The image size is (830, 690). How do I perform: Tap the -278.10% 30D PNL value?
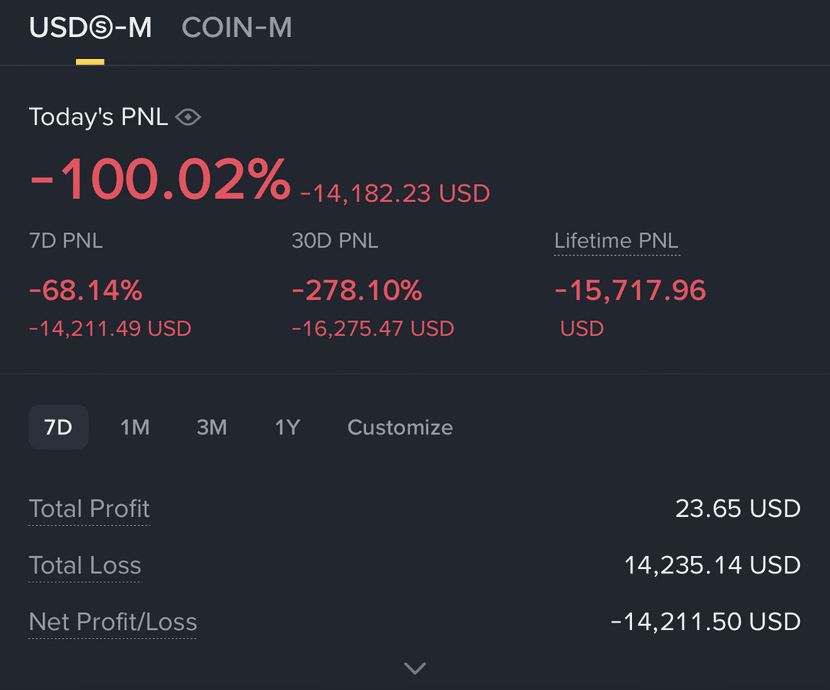(x=357, y=291)
